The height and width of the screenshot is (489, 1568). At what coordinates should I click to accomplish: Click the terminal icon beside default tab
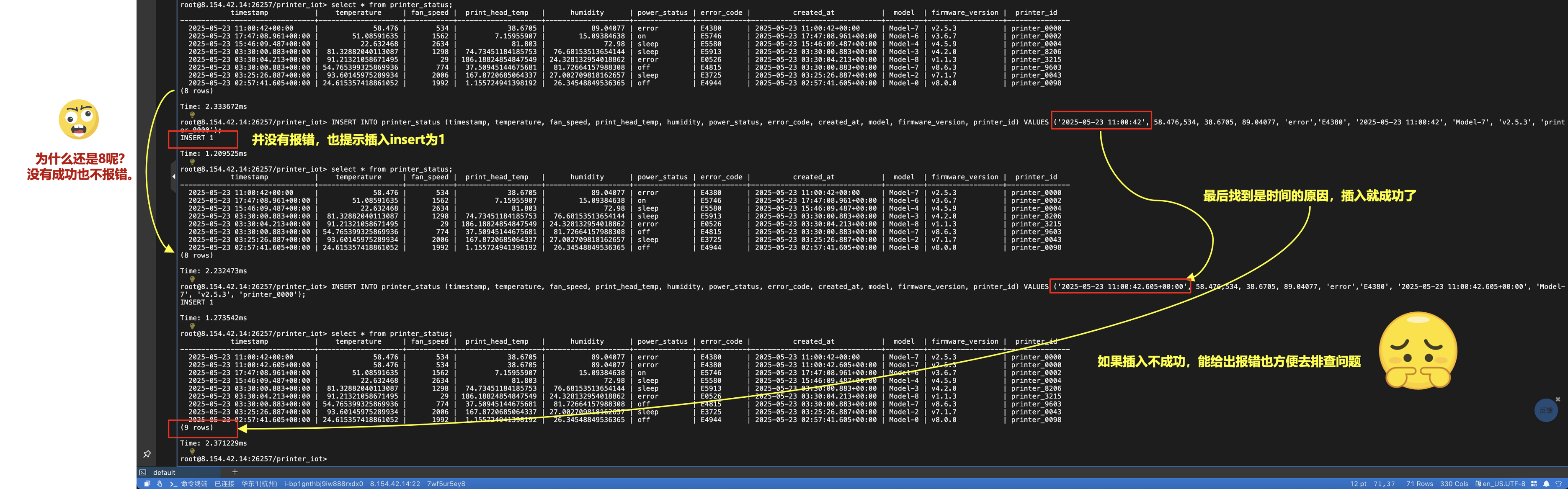[x=143, y=473]
